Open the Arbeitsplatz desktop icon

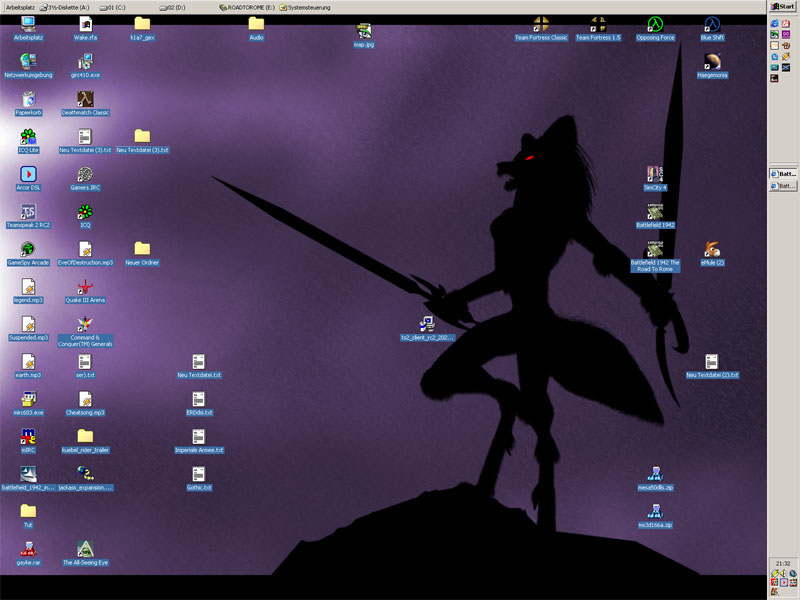pyautogui.click(x=28, y=28)
